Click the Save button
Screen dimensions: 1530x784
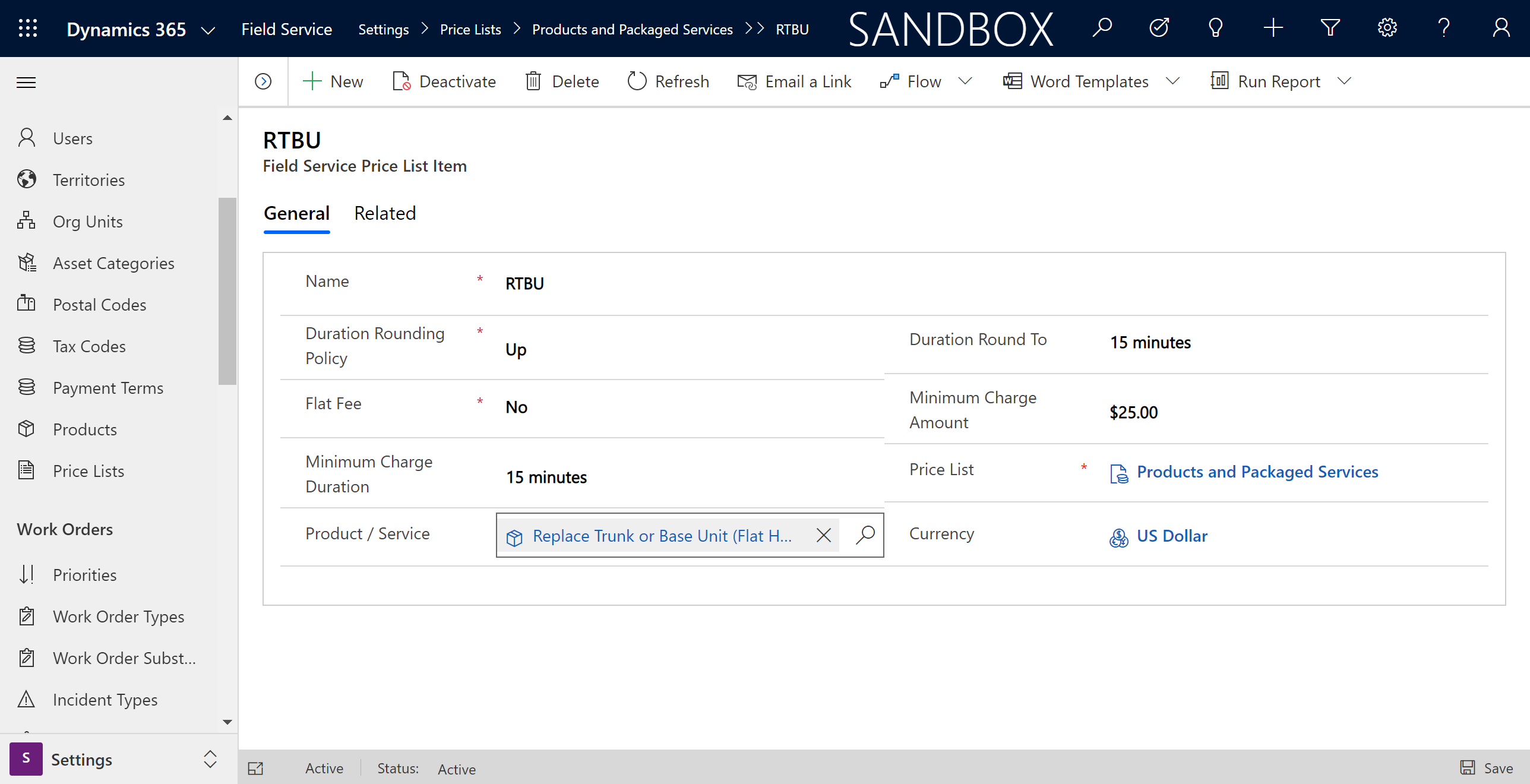click(x=1490, y=768)
